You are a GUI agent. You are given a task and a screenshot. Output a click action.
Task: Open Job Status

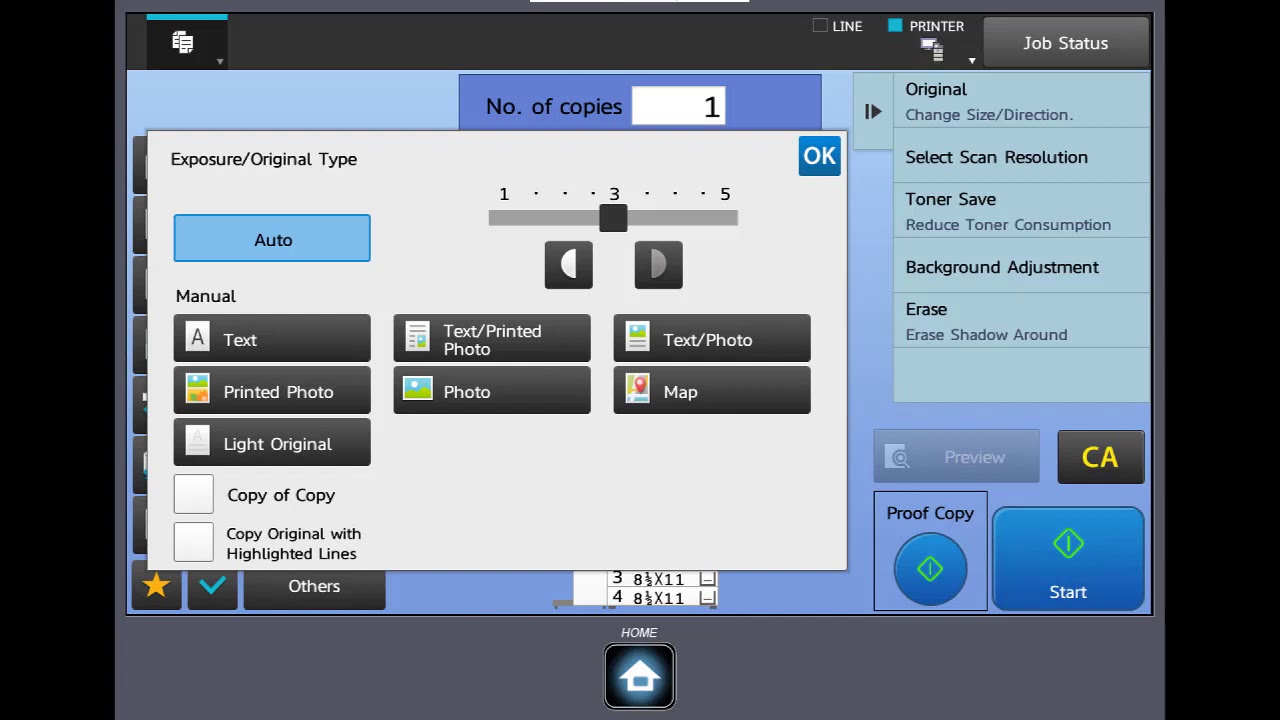(x=1066, y=43)
